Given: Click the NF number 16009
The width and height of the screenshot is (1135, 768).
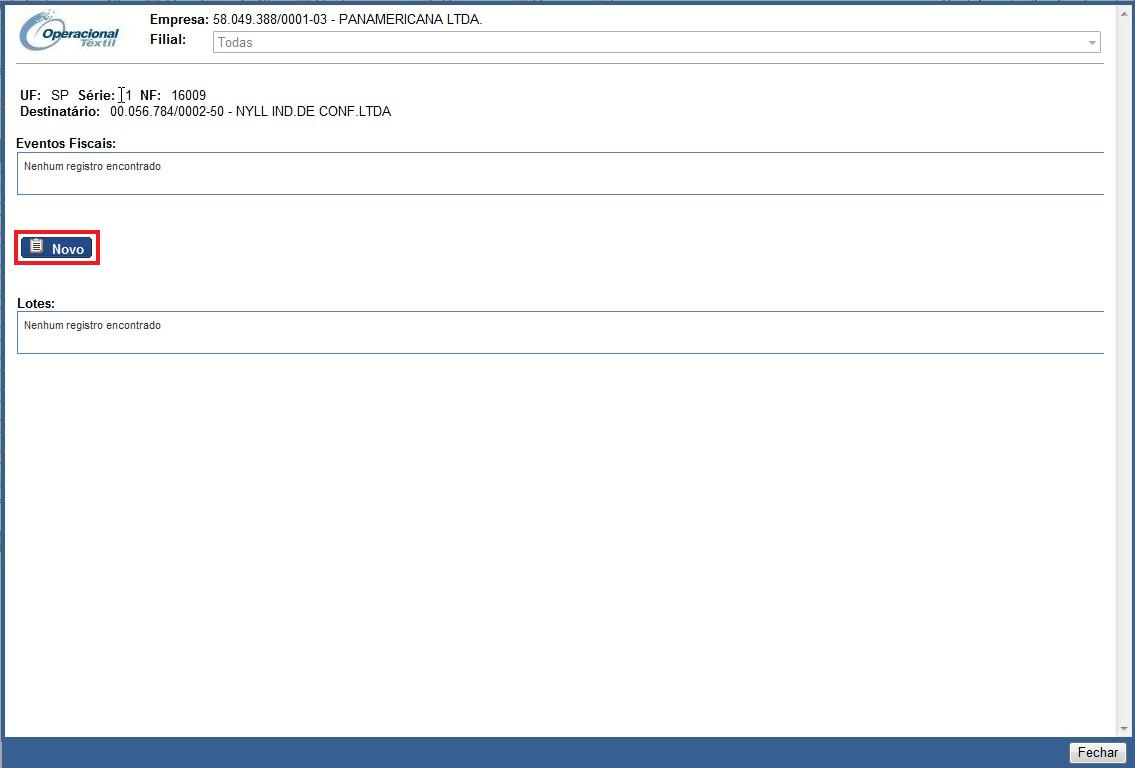Looking at the screenshot, I should [x=188, y=95].
